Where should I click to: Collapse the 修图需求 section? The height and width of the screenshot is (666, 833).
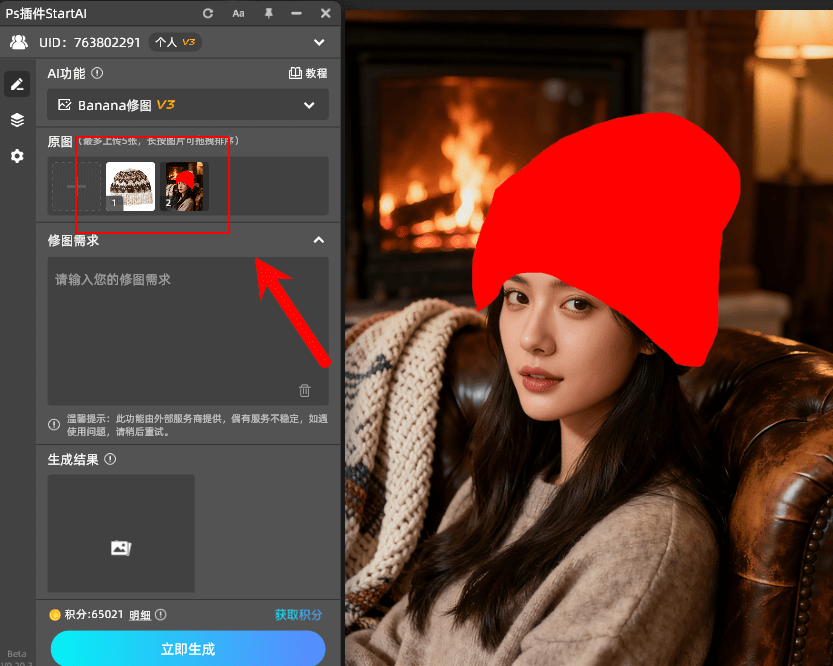(x=318, y=240)
